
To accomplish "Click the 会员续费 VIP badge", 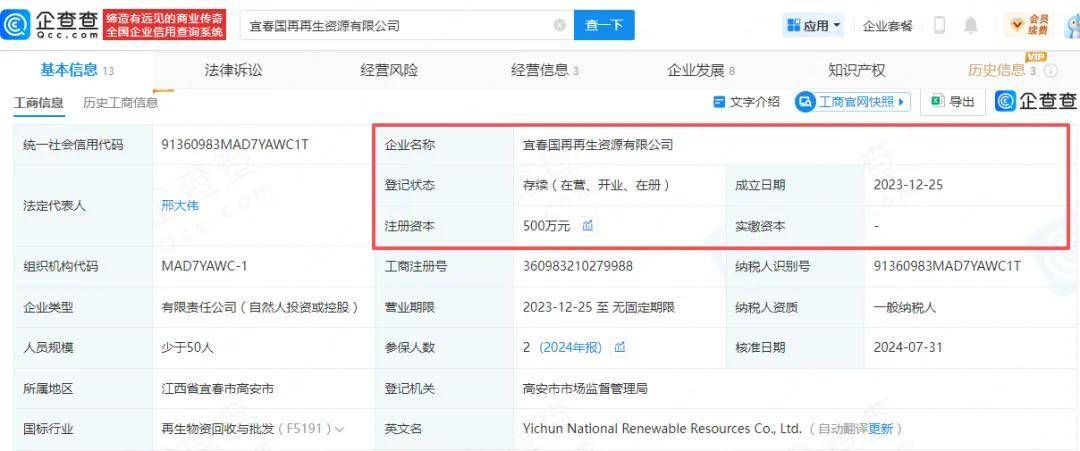I will point(1028,25).
